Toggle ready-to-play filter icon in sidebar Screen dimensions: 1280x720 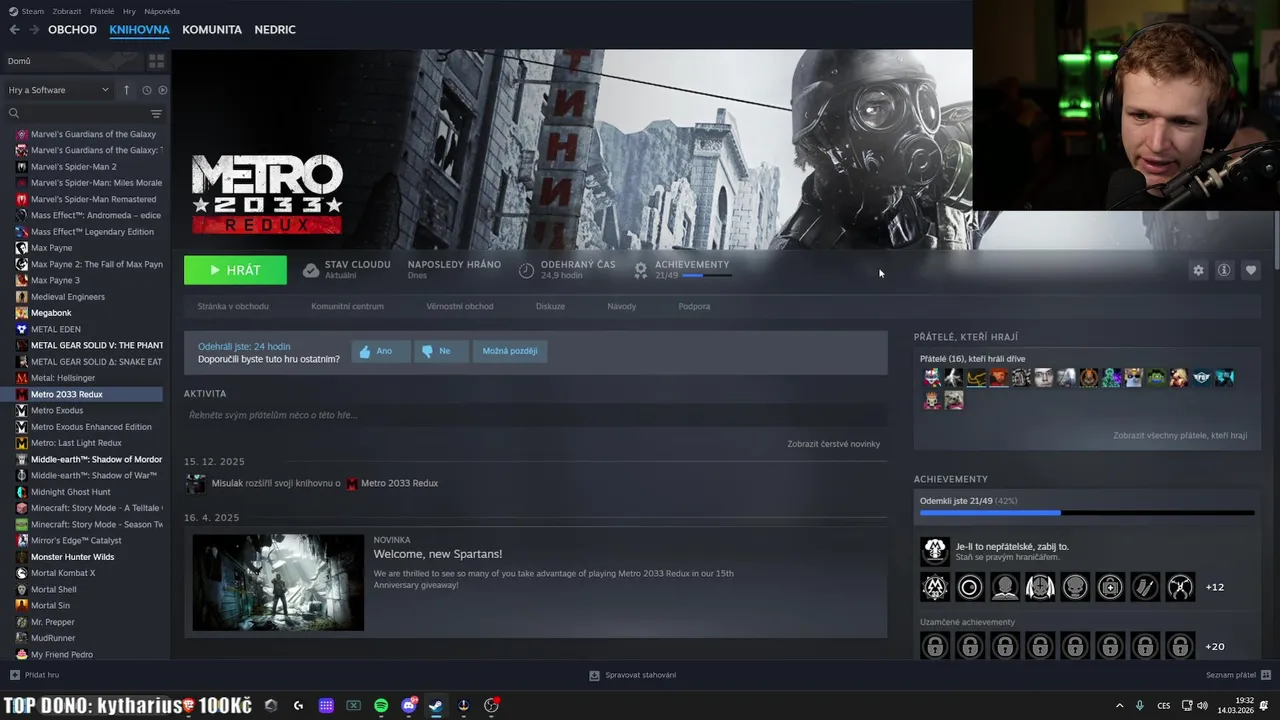pos(163,90)
